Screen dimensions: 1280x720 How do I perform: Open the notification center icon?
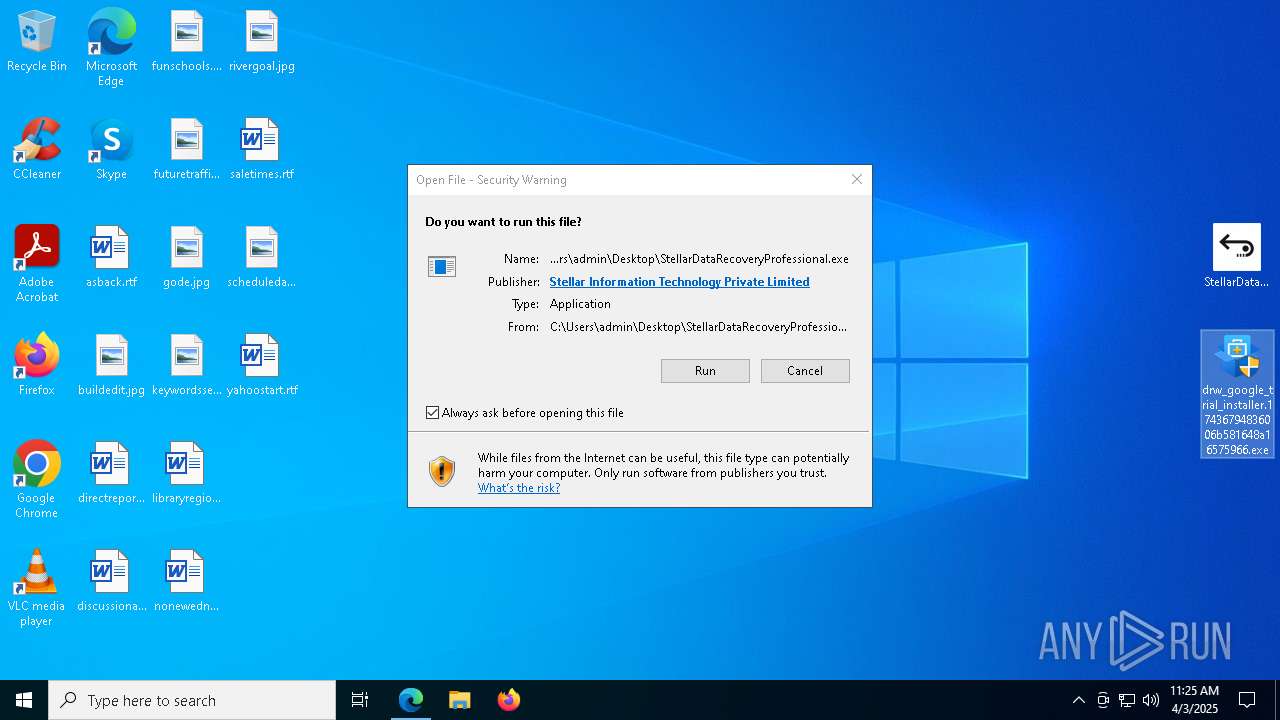[x=1247, y=700]
